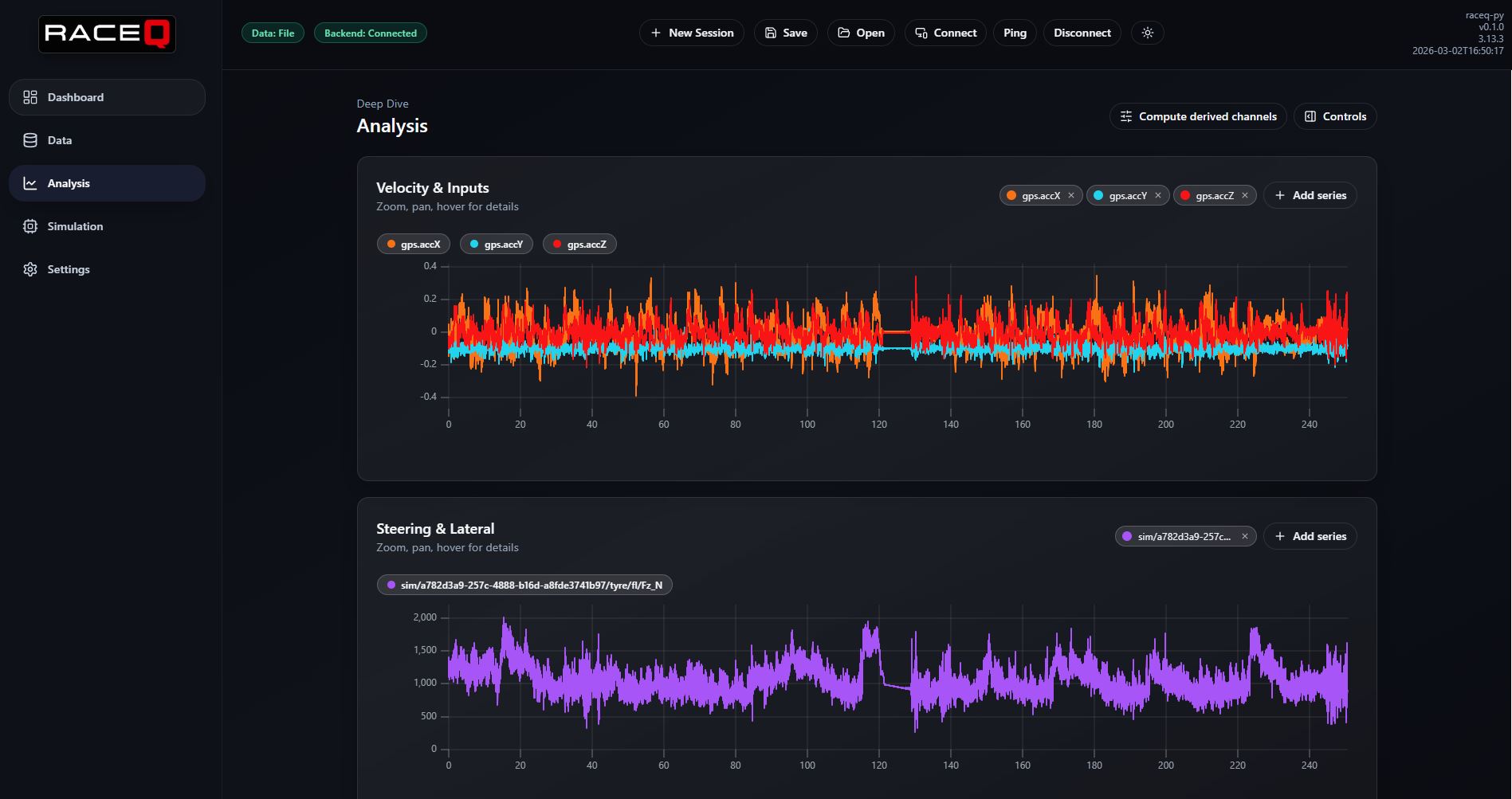Select the Data database icon in sidebar
Image resolution: width=1512 pixels, height=799 pixels.
(29, 139)
